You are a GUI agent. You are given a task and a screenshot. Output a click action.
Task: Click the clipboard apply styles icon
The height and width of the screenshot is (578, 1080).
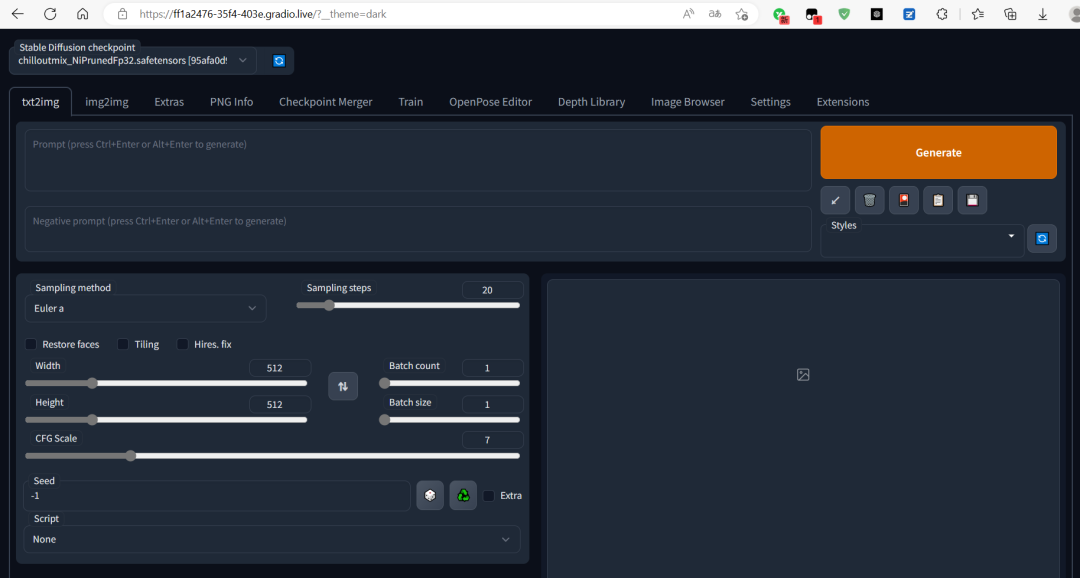(938, 200)
